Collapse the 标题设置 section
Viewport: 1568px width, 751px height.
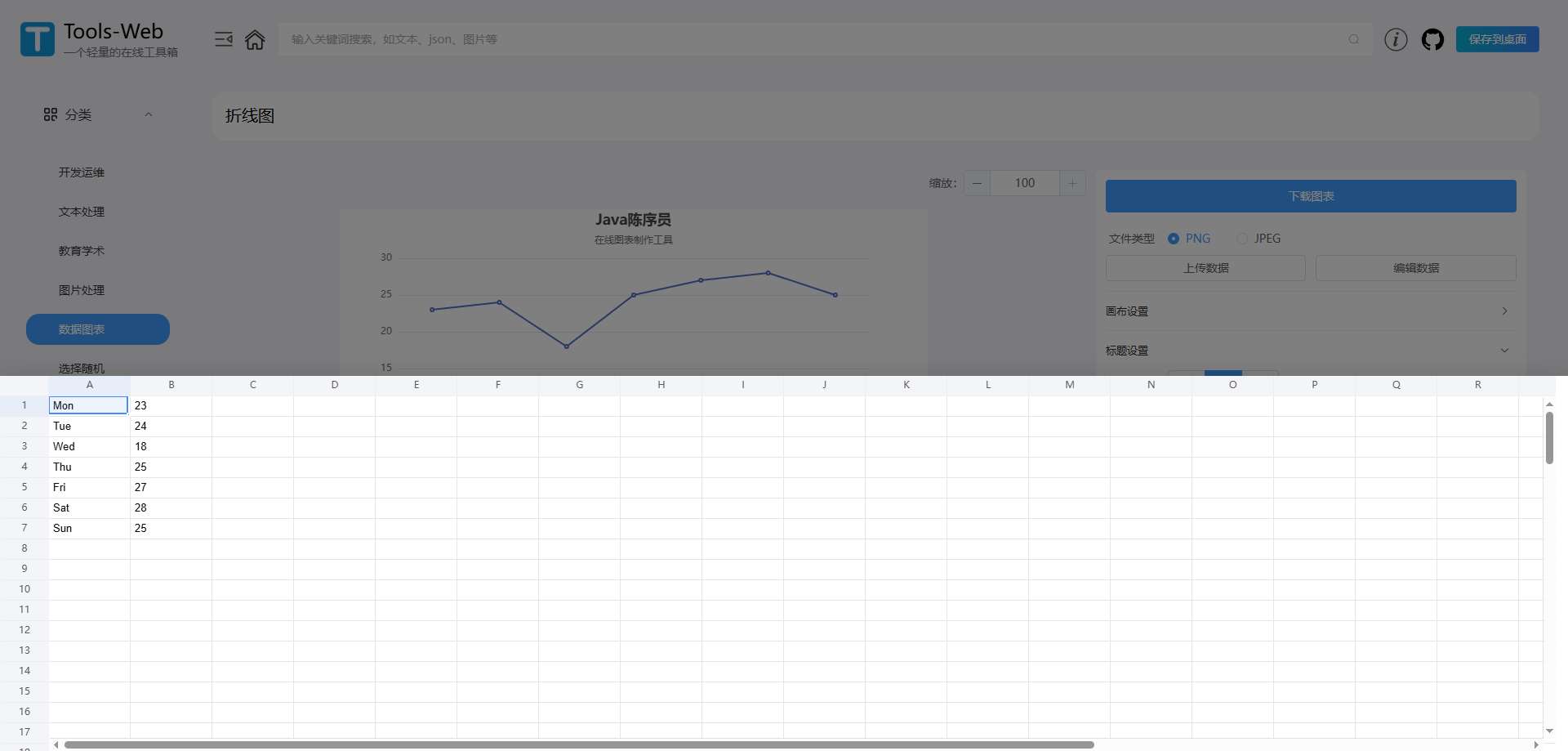pyautogui.click(x=1503, y=351)
